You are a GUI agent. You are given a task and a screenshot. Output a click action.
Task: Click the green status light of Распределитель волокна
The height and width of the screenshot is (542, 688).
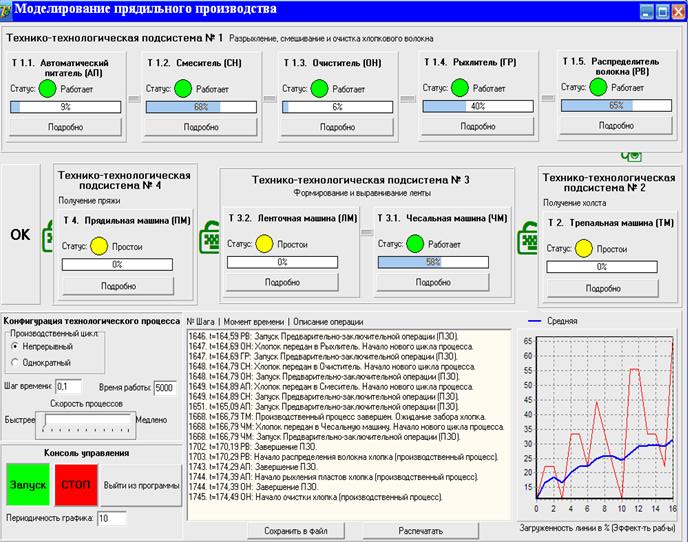tap(598, 87)
